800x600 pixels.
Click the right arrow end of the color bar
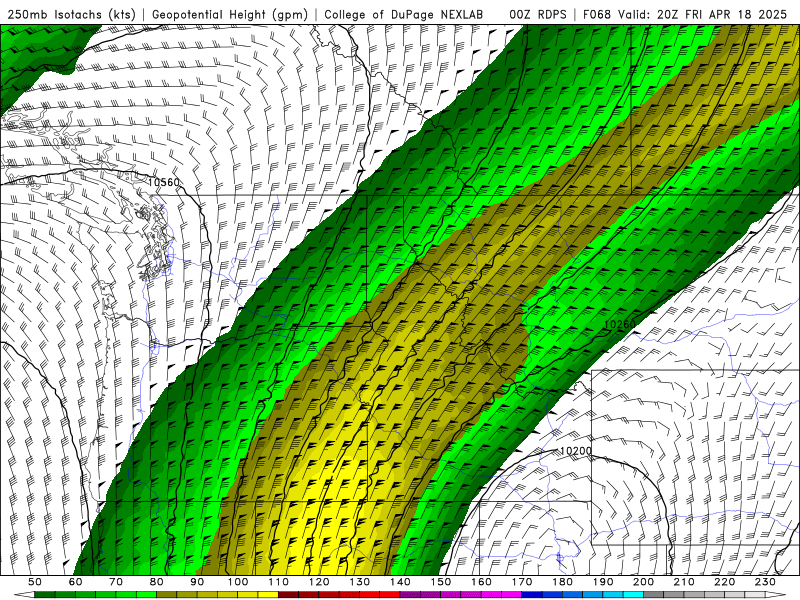(x=776, y=595)
